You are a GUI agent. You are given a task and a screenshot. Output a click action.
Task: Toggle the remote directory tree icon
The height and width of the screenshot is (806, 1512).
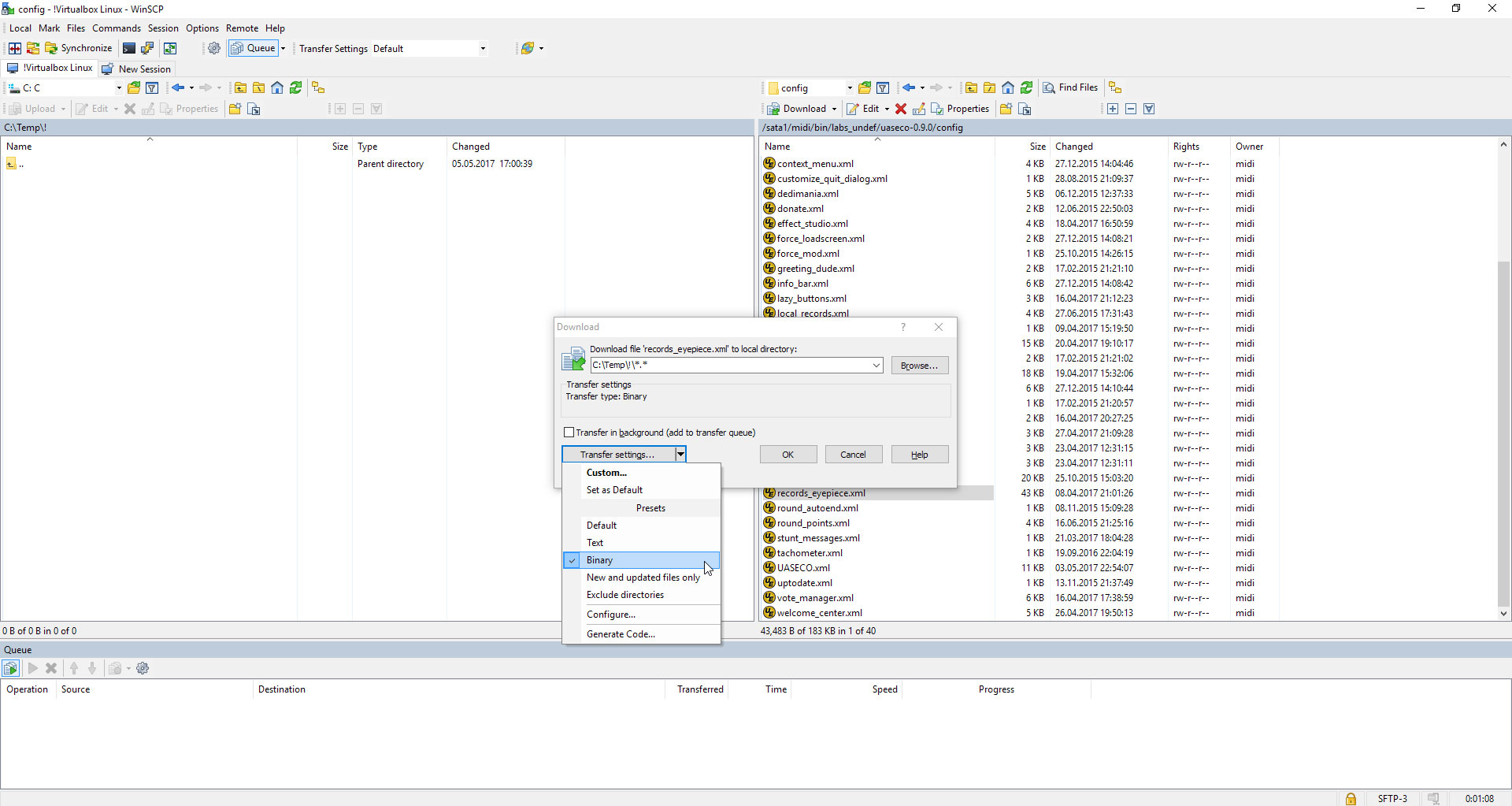click(1115, 87)
